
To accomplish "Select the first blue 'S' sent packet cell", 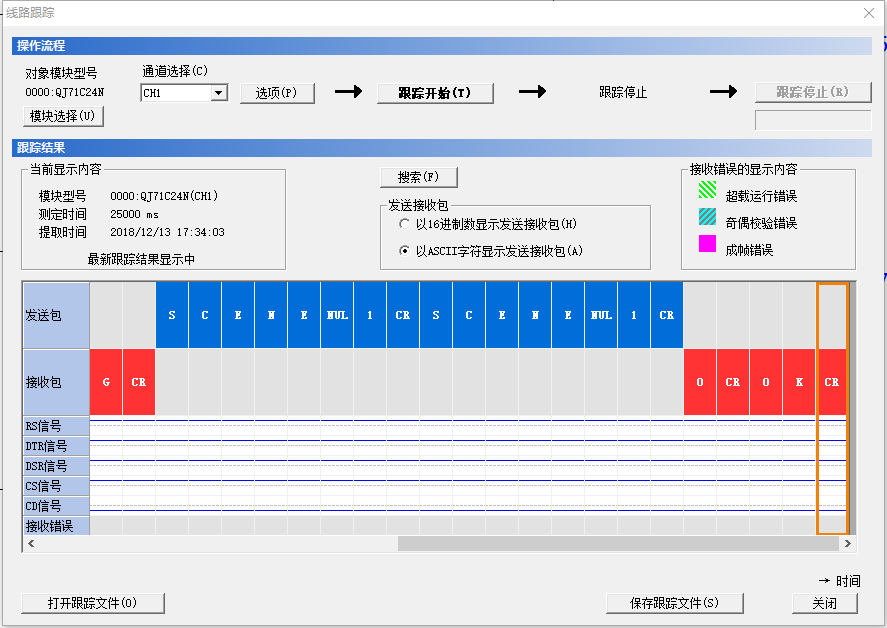I will (172, 315).
